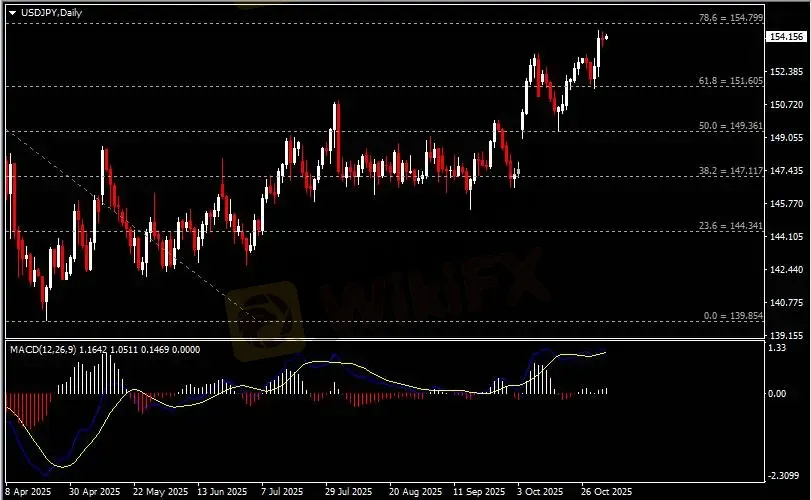This screenshot has height=500, width=811.
Task: Click the 150.720 price axis value
Action: (786, 105)
